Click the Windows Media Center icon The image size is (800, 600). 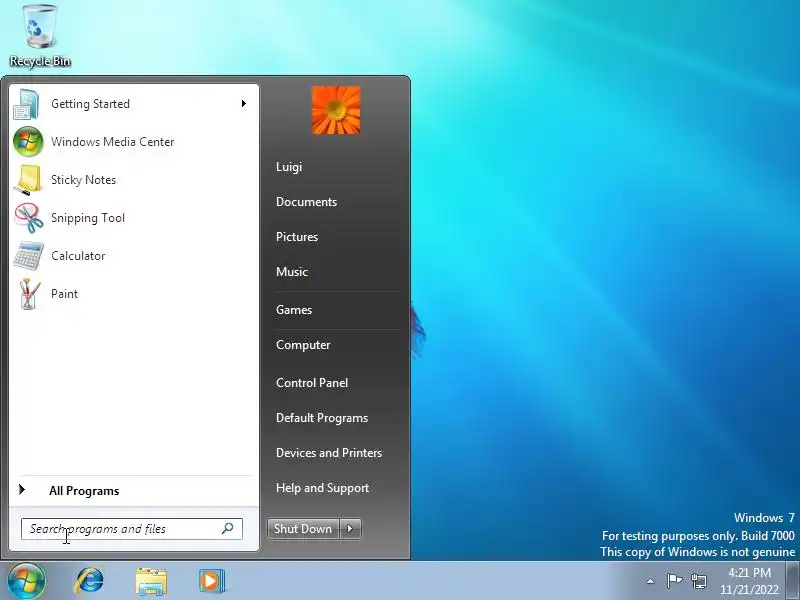tap(28, 141)
